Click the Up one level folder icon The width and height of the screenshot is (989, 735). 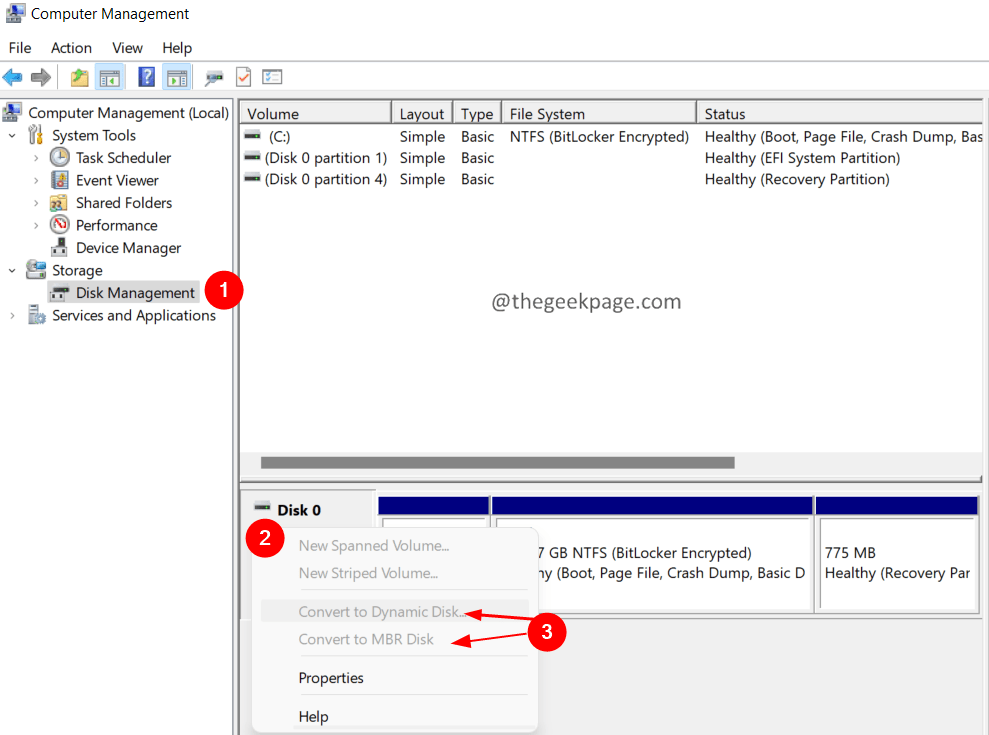[x=79, y=77]
